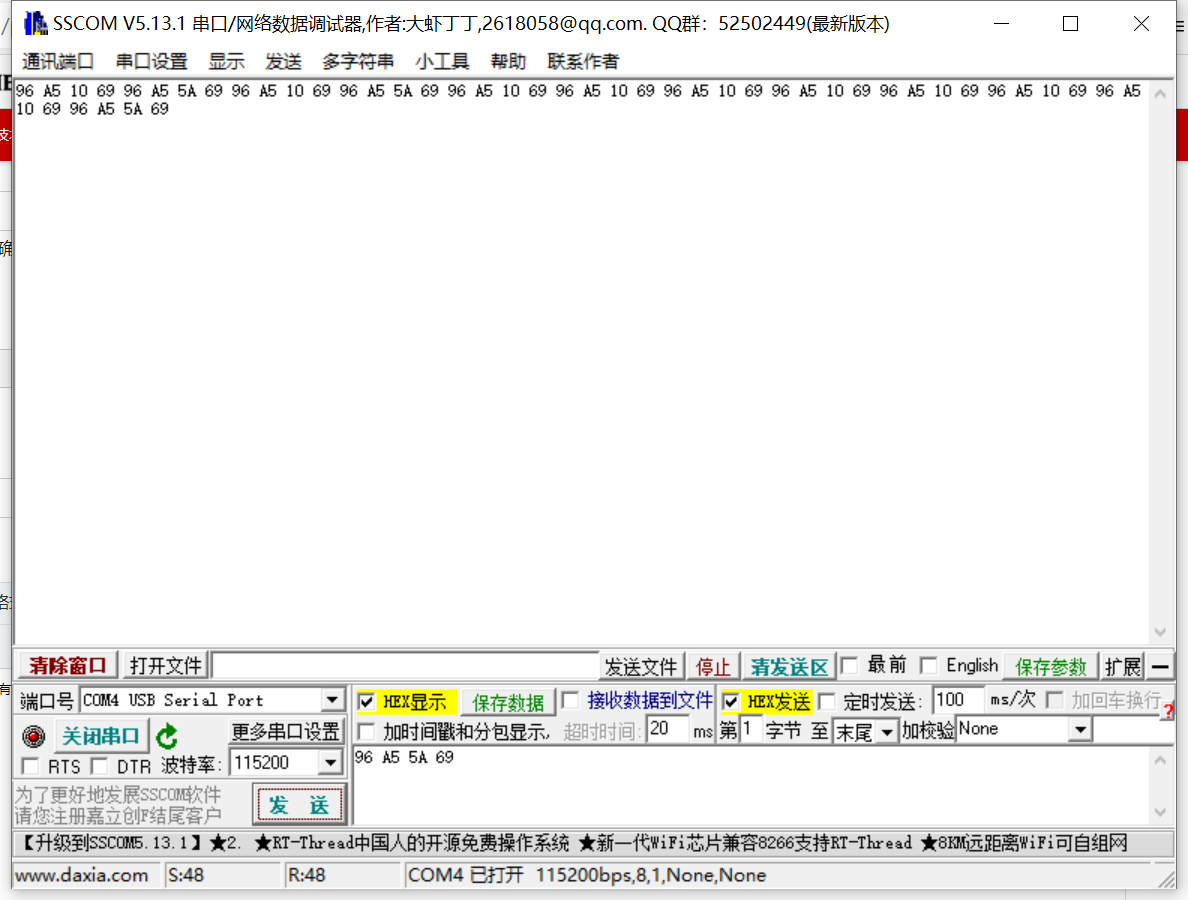1188x900 pixels.
Task: Toggle the HEX发送 checkbox
Action: coord(730,702)
